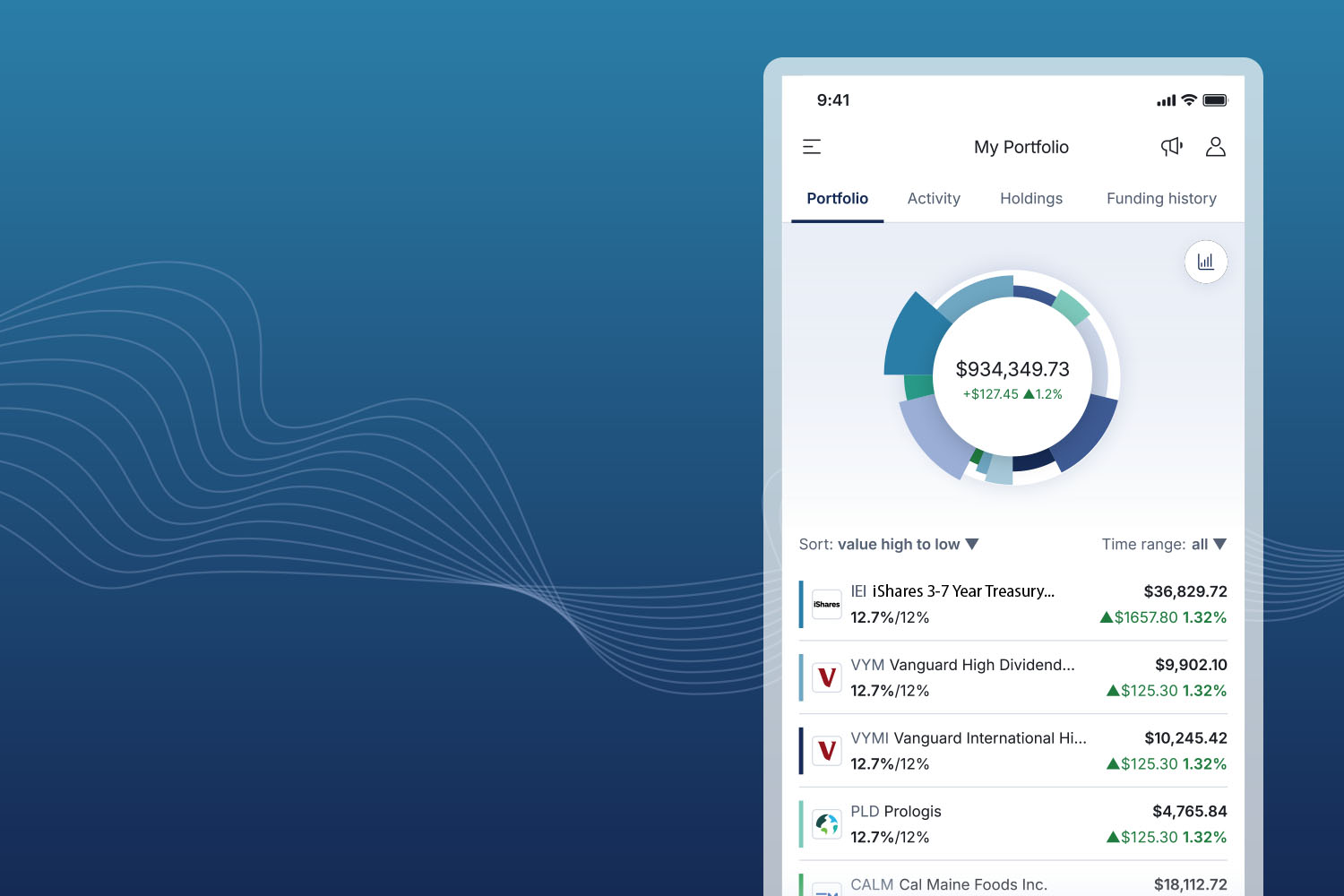Tap the VYM Vanguard logo
1344x896 pixels.
point(826,677)
